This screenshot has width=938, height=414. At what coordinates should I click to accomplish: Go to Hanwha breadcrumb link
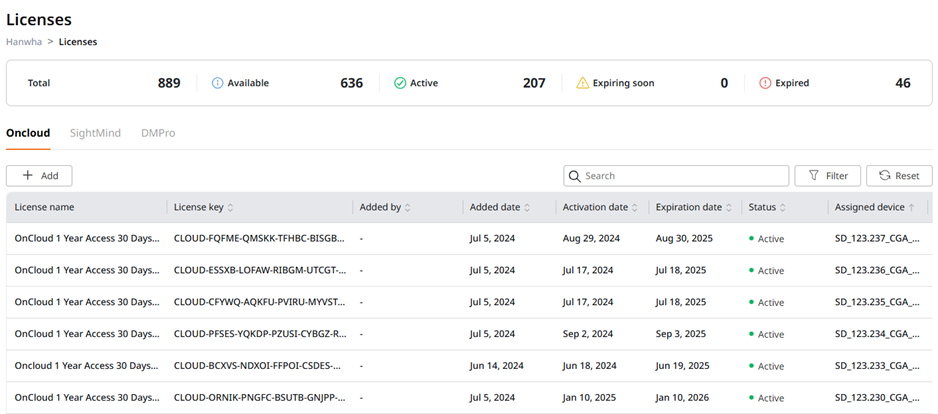click(x=24, y=42)
